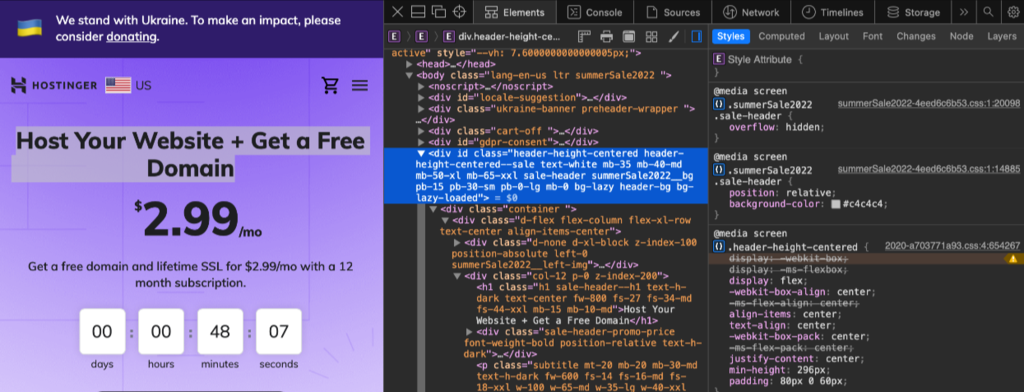Open the inspector search magnifier icon
The width and height of the screenshot is (1024, 392).
(989, 12)
